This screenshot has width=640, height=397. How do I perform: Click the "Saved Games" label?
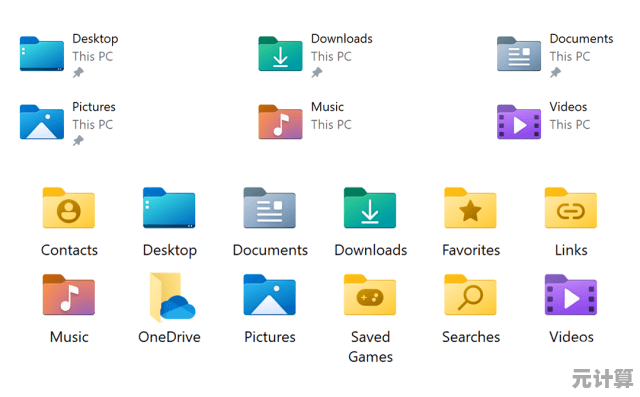(x=371, y=347)
